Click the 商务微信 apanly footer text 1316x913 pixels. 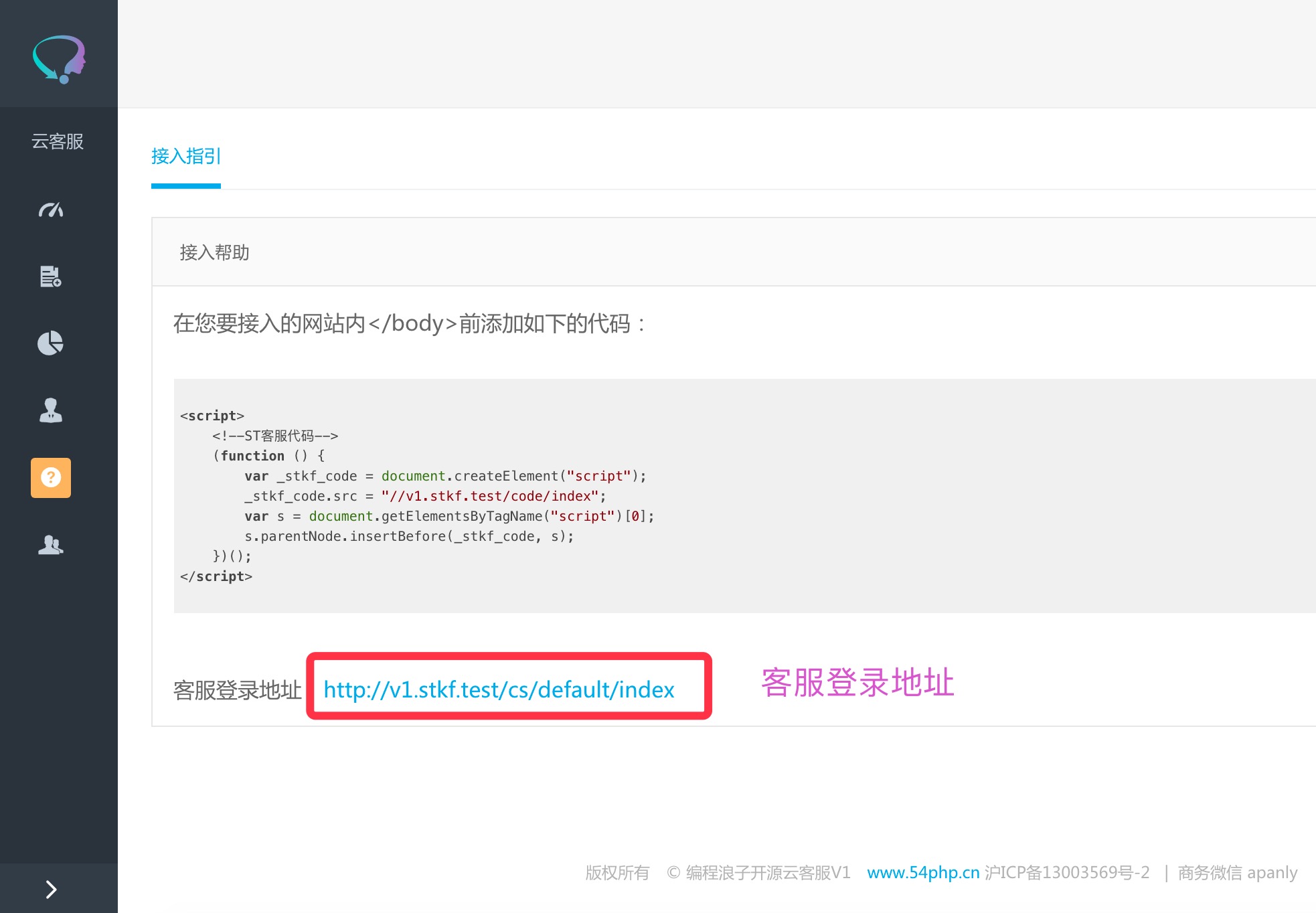coord(1237,872)
